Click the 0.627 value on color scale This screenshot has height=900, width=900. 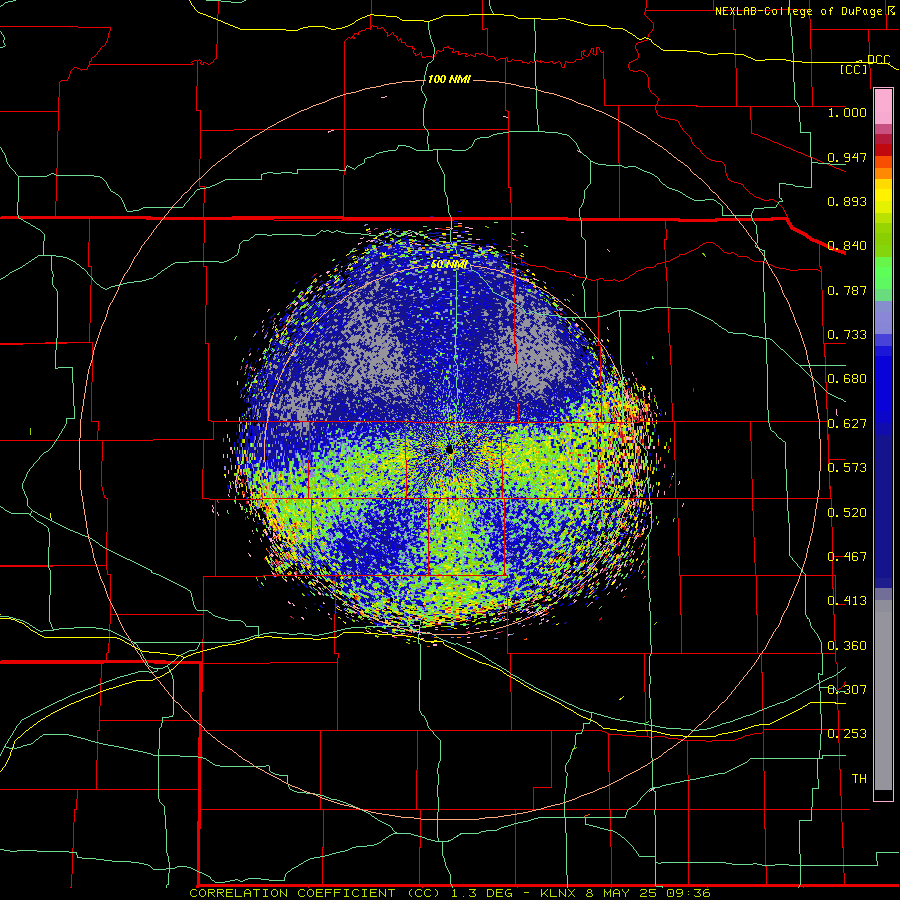tap(847, 424)
